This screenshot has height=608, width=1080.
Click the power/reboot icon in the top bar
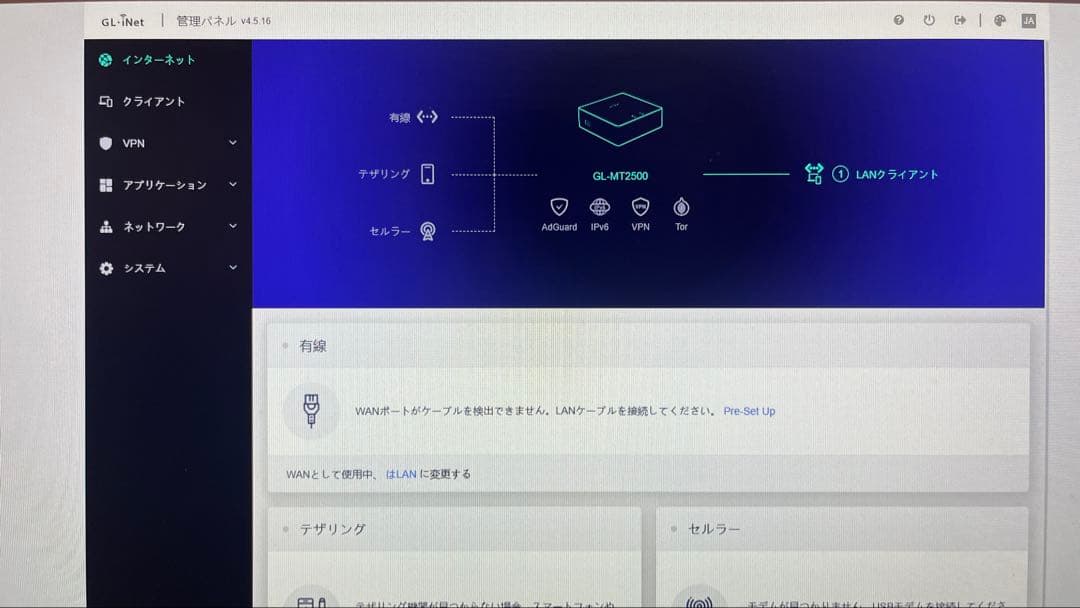coord(930,19)
